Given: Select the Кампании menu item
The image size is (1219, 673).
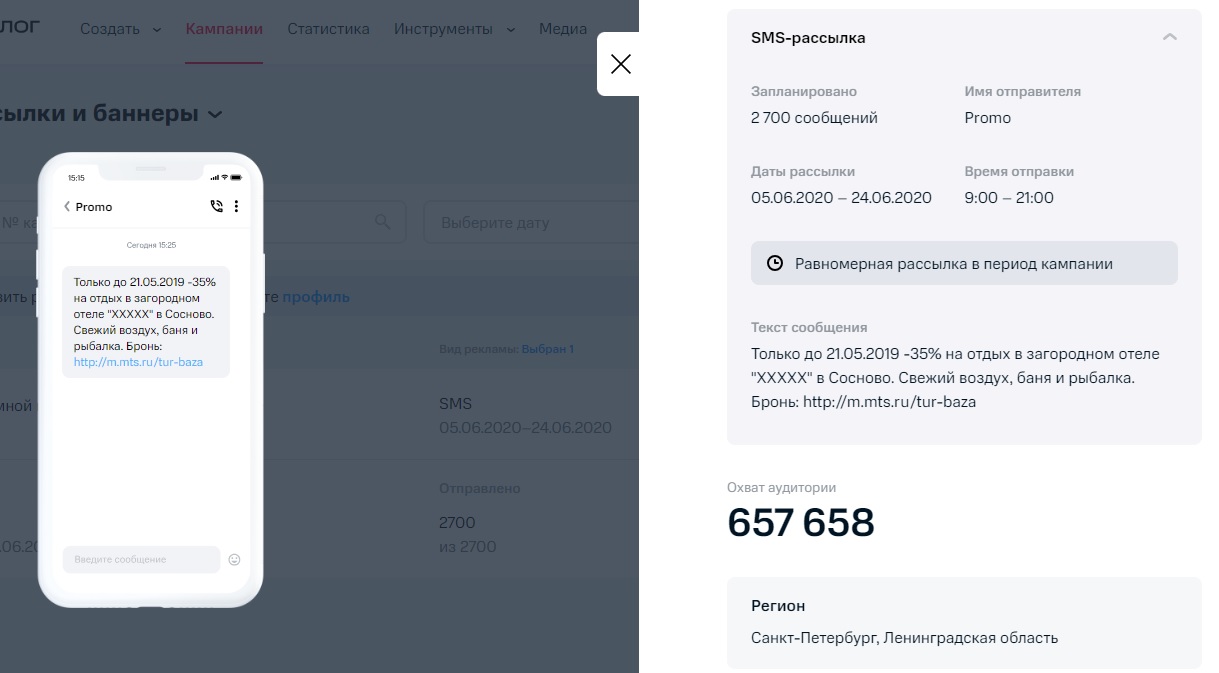Looking at the screenshot, I should point(223,29).
